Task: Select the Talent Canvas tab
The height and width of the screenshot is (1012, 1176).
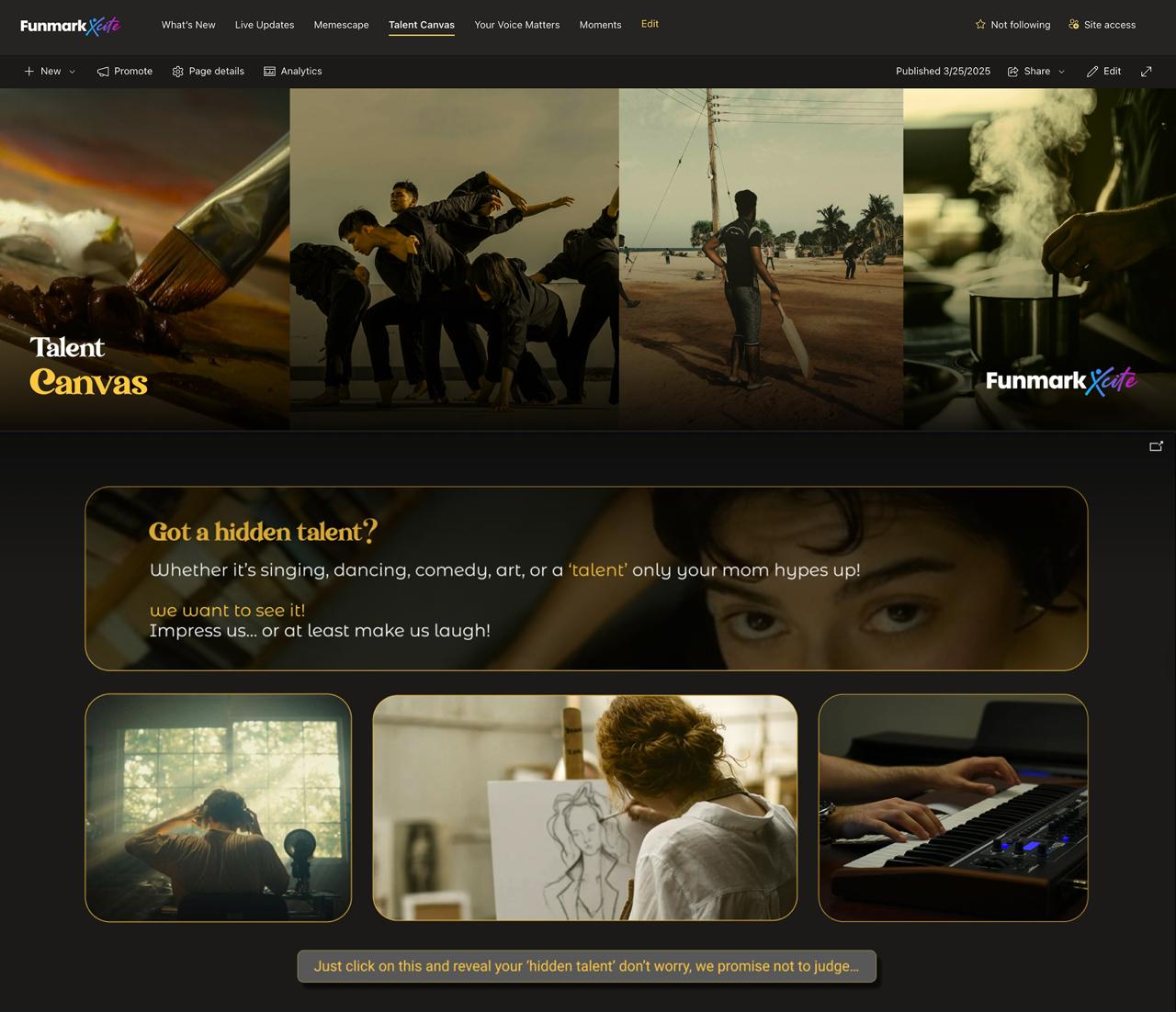Action: coord(422,25)
